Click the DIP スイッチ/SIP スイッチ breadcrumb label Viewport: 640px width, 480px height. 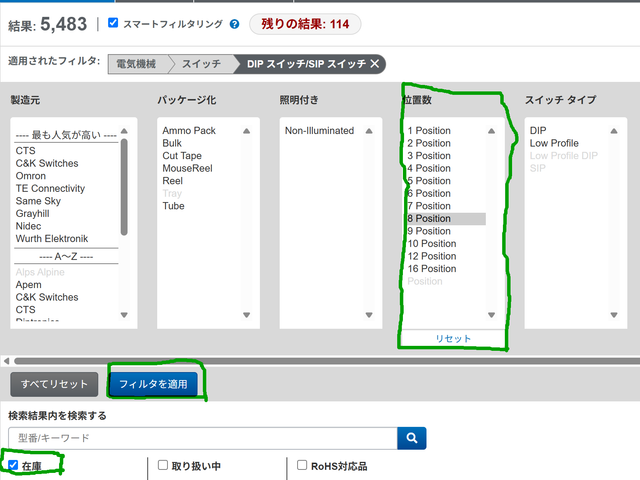pos(306,64)
